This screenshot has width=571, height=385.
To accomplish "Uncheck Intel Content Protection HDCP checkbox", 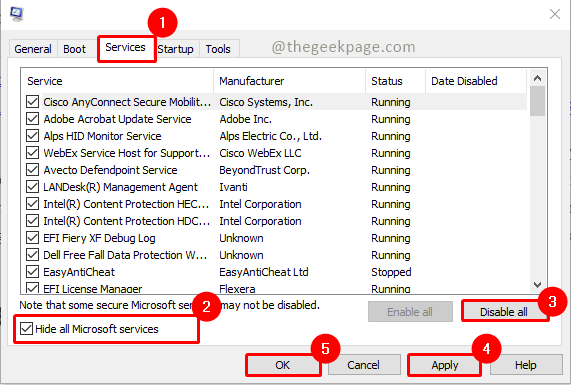I will coord(32,221).
